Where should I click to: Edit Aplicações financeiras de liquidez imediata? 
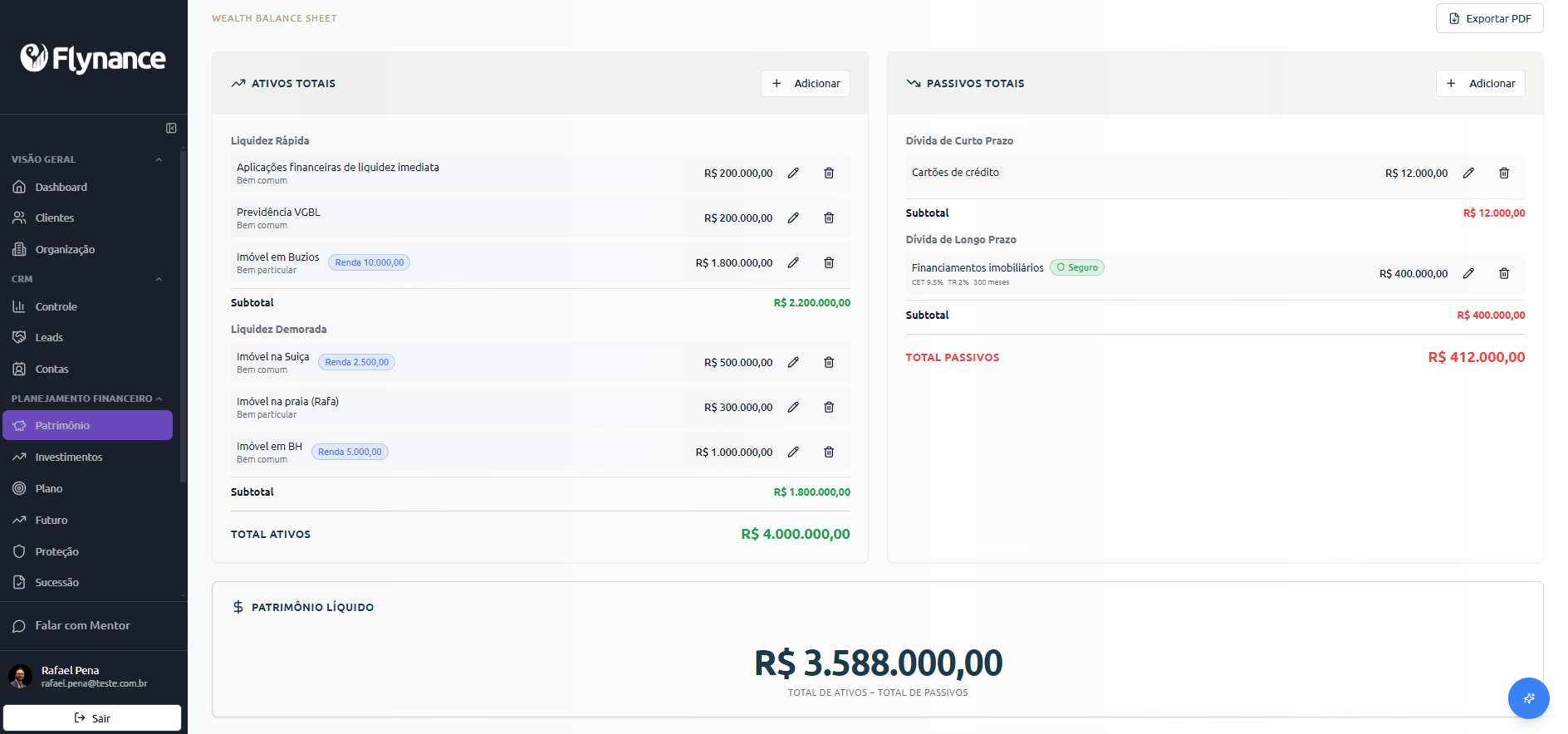click(793, 173)
